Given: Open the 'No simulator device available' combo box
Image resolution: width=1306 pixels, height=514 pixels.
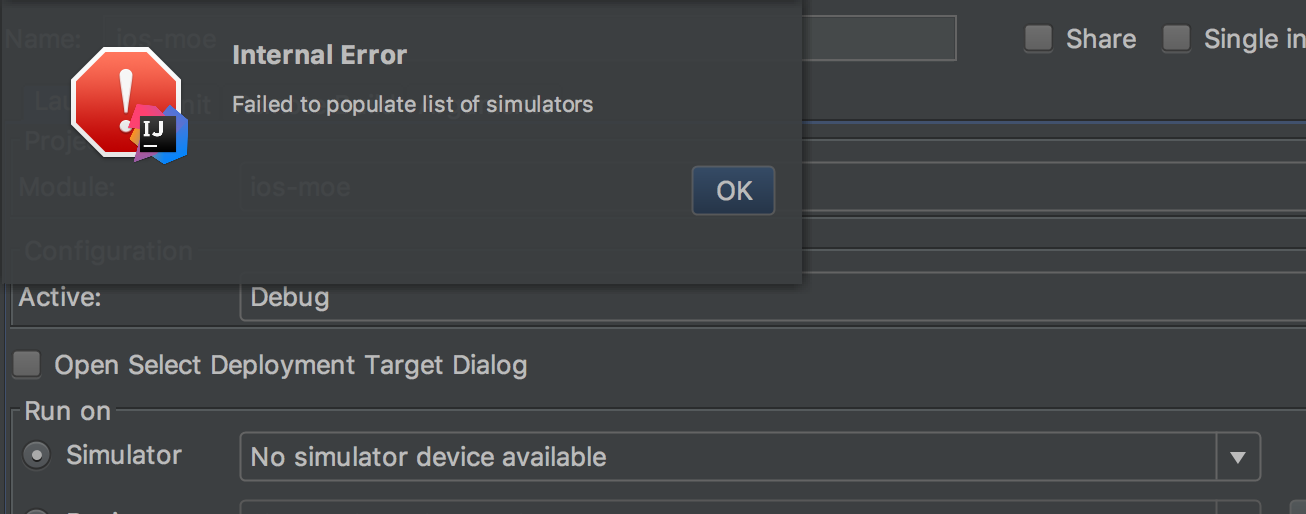Looking at the screenshot, I should coord(750,457).
